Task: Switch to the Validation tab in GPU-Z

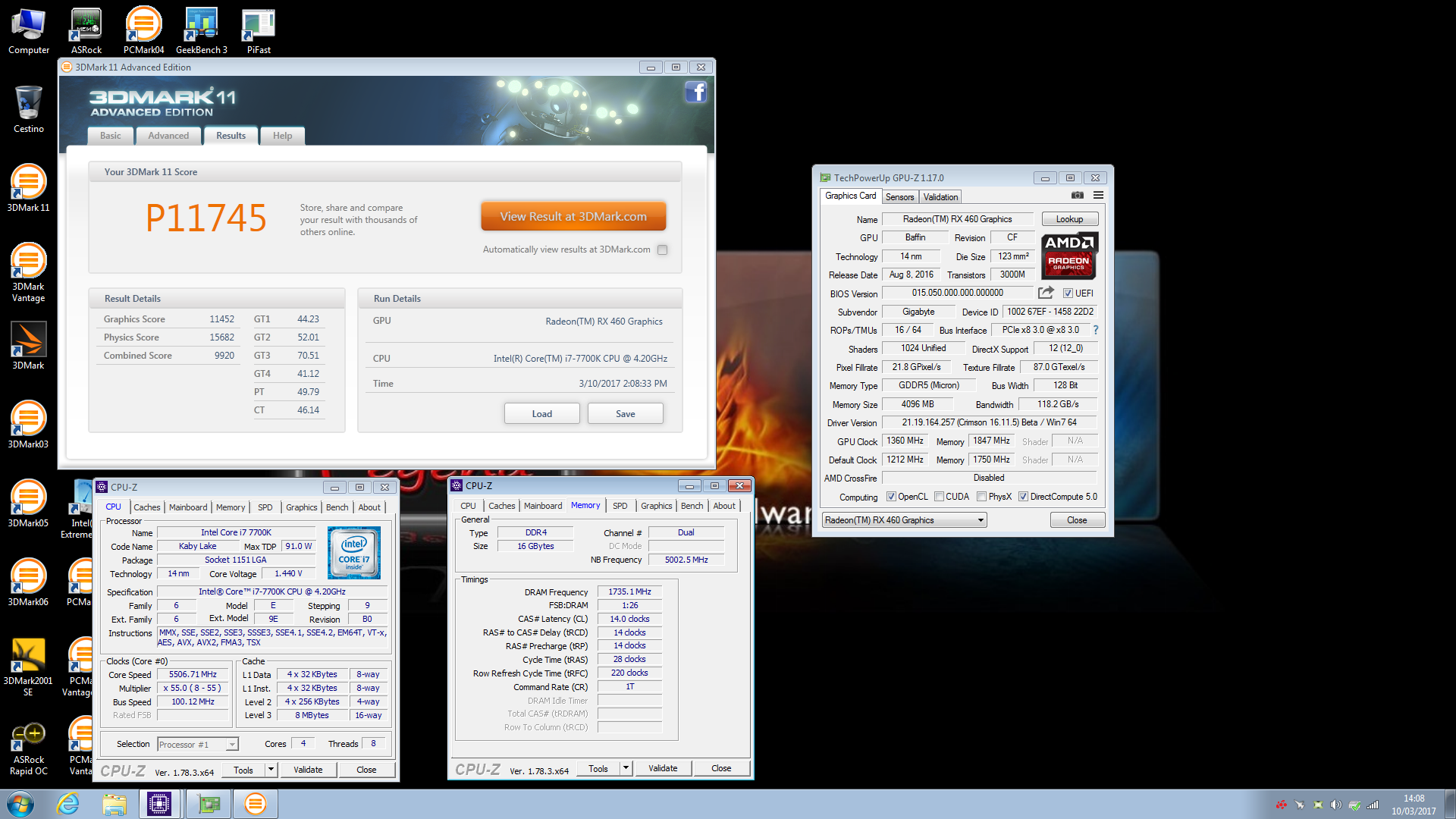Action: [940, 197]
